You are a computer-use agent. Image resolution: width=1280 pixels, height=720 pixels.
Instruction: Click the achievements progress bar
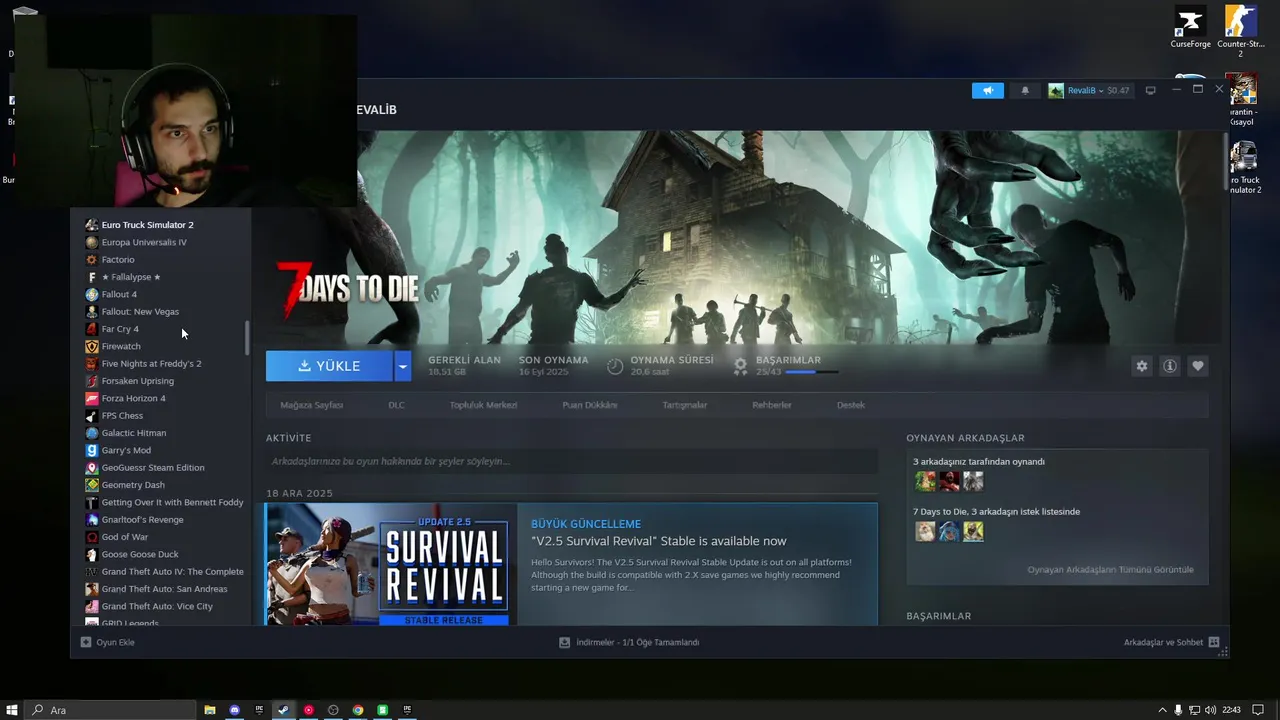(x=812, y=372)
